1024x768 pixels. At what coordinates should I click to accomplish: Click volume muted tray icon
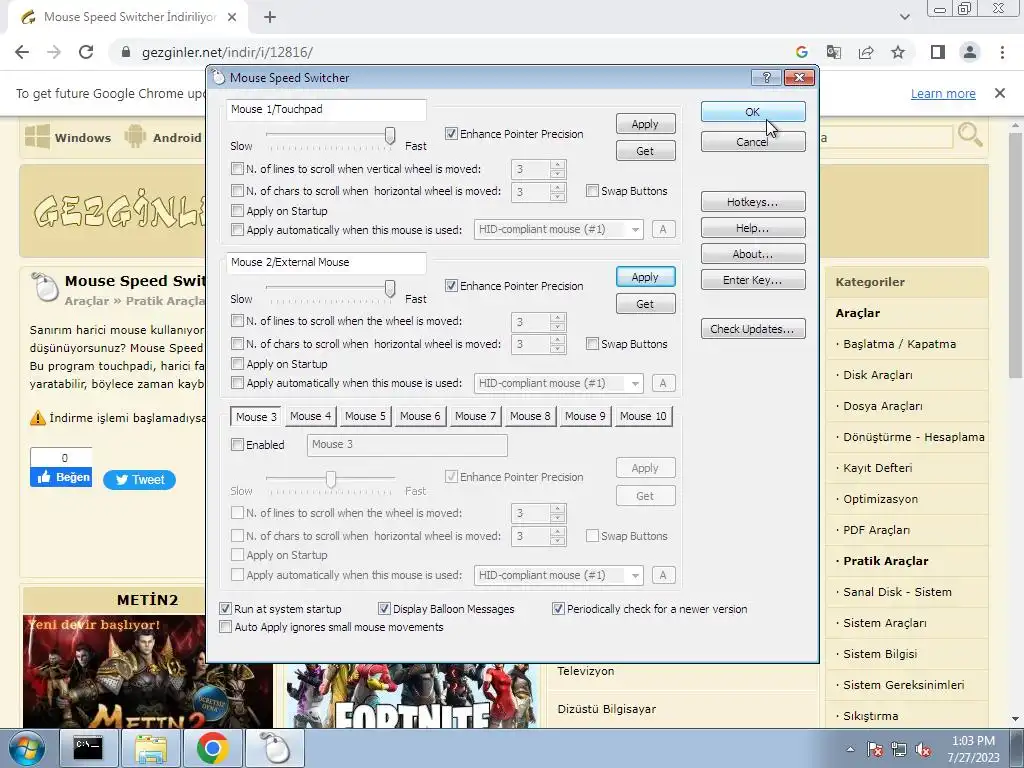coord(923,749)
